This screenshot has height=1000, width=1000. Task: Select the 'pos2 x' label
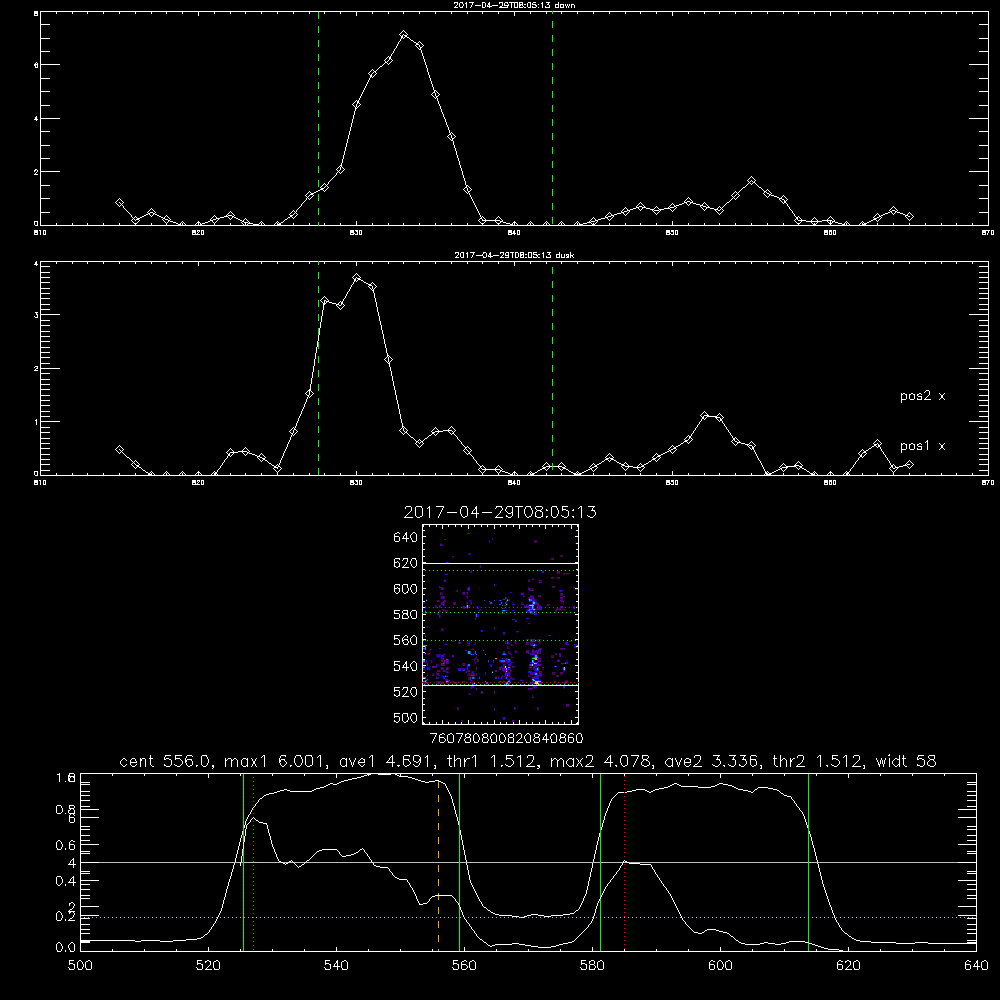(x=922, y=396)
